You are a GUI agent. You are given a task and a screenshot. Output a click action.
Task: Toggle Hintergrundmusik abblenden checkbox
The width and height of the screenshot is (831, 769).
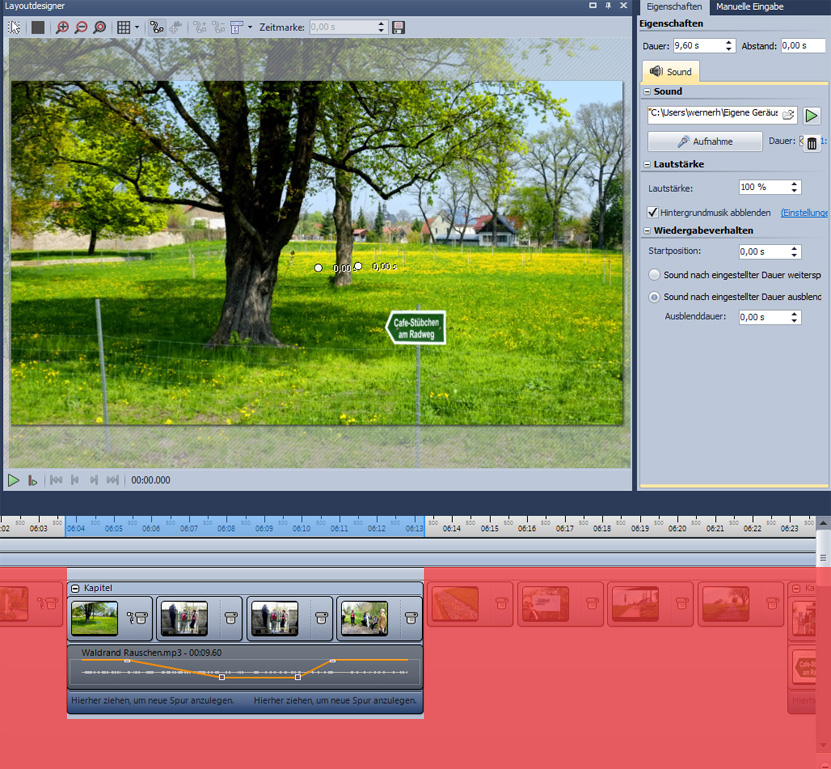point(653,212)
